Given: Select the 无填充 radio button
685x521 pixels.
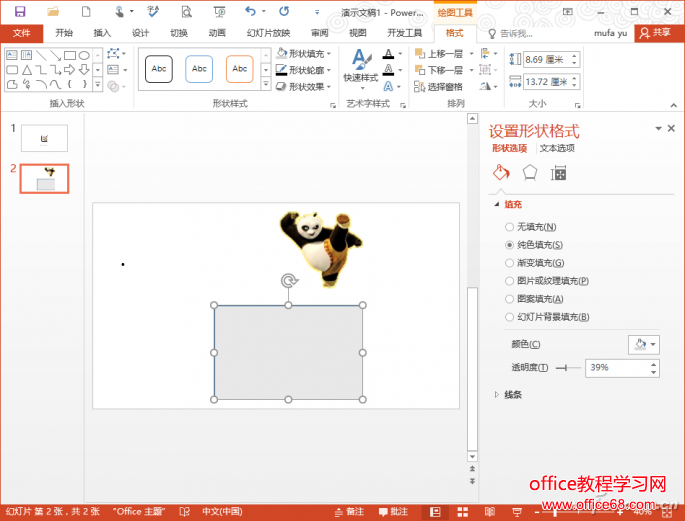Looking at the screenshot, I should click(x=510, y=227).
